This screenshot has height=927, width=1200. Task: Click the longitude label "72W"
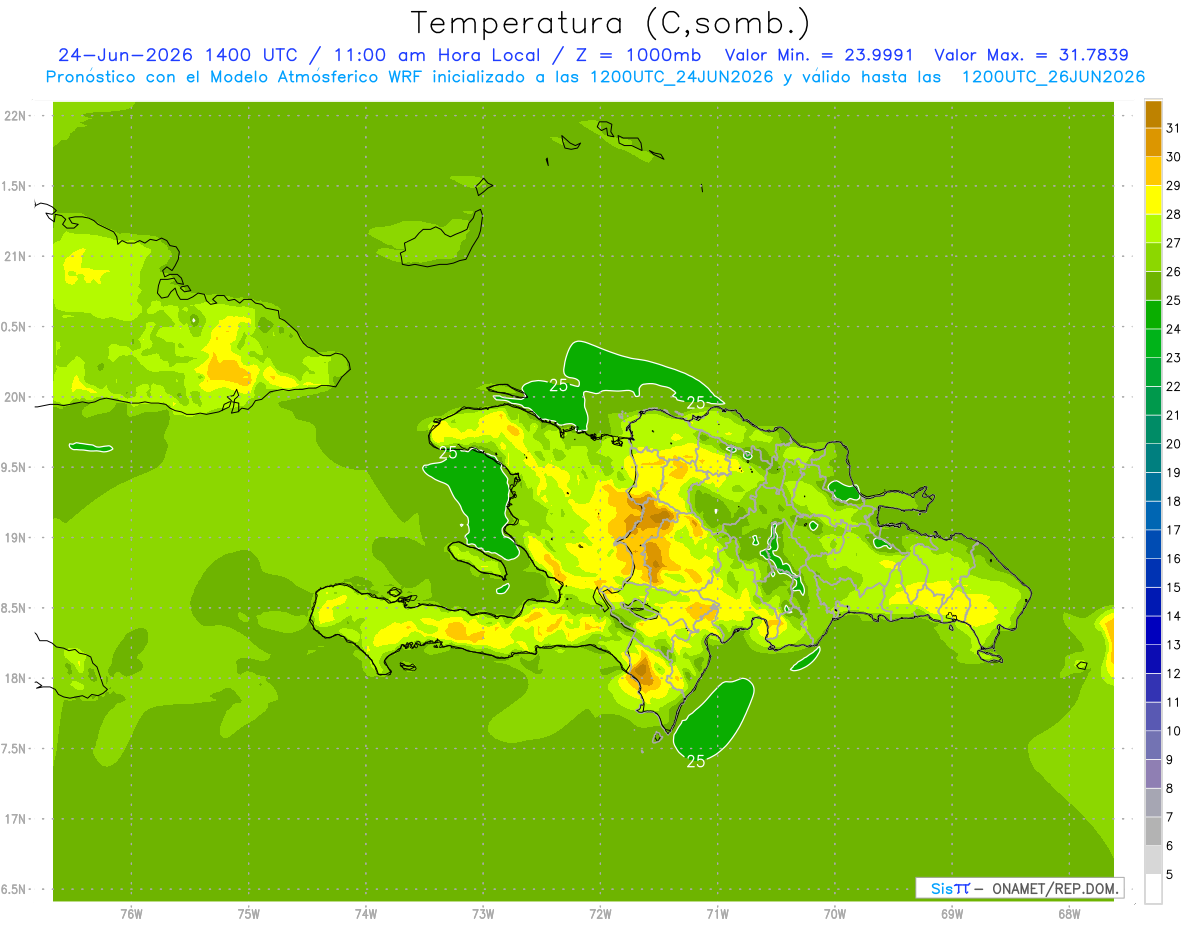tap(601, 914)
